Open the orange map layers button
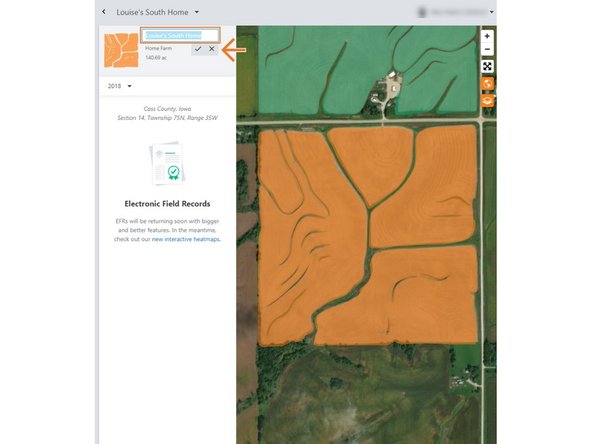Image resolution: width=592 pixels, height=444 pixels. pyautogui.click(x=487, y=101)
